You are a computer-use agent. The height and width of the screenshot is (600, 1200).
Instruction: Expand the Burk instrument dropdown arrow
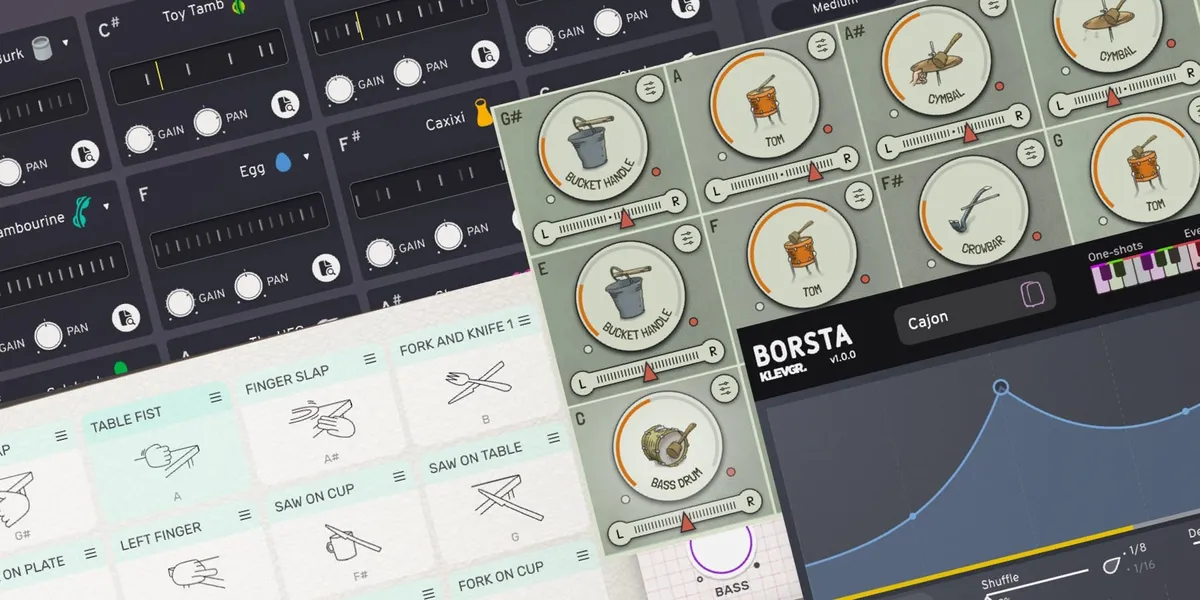(x=66, y=43)
